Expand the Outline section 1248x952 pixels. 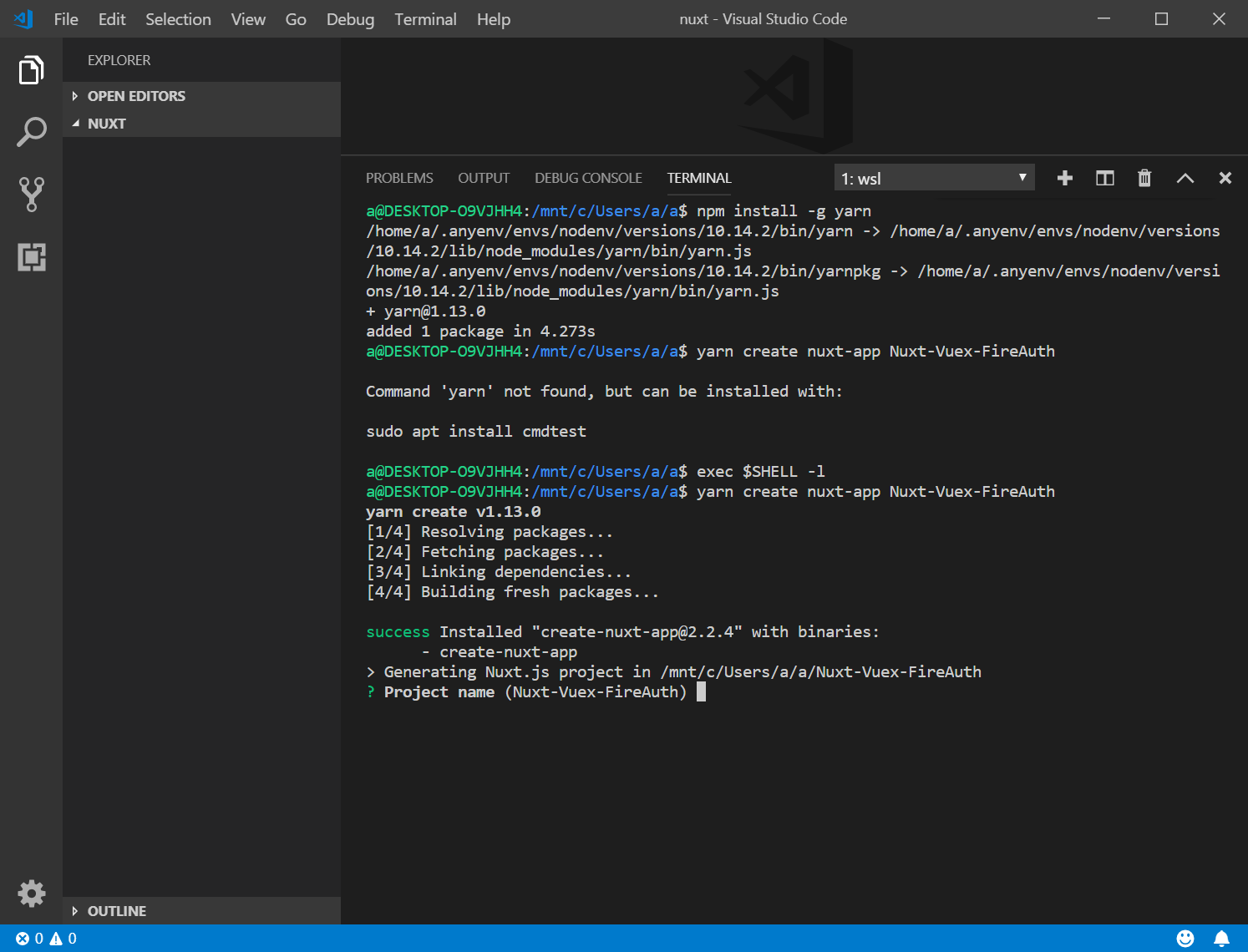(116, 911)
